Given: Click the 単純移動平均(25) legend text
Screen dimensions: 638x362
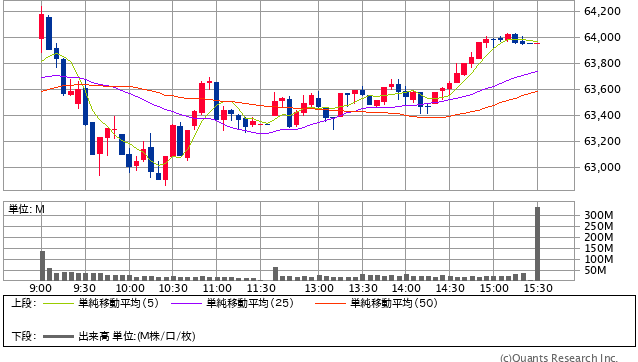Looking at the screenshot, I should tap(250, 303).
